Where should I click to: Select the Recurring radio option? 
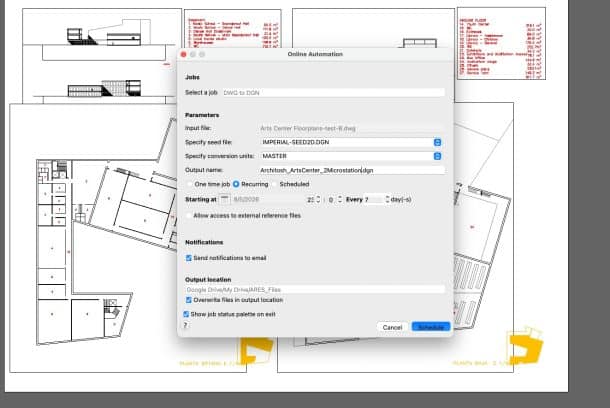pyautogui.click(x=236, y=184)
